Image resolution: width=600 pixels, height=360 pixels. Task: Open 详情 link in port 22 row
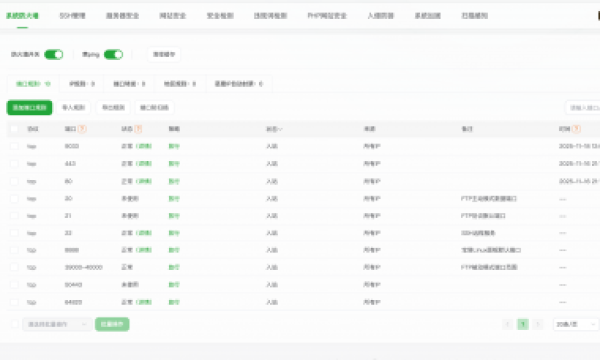pyautogui.click(x=144, y=233)
